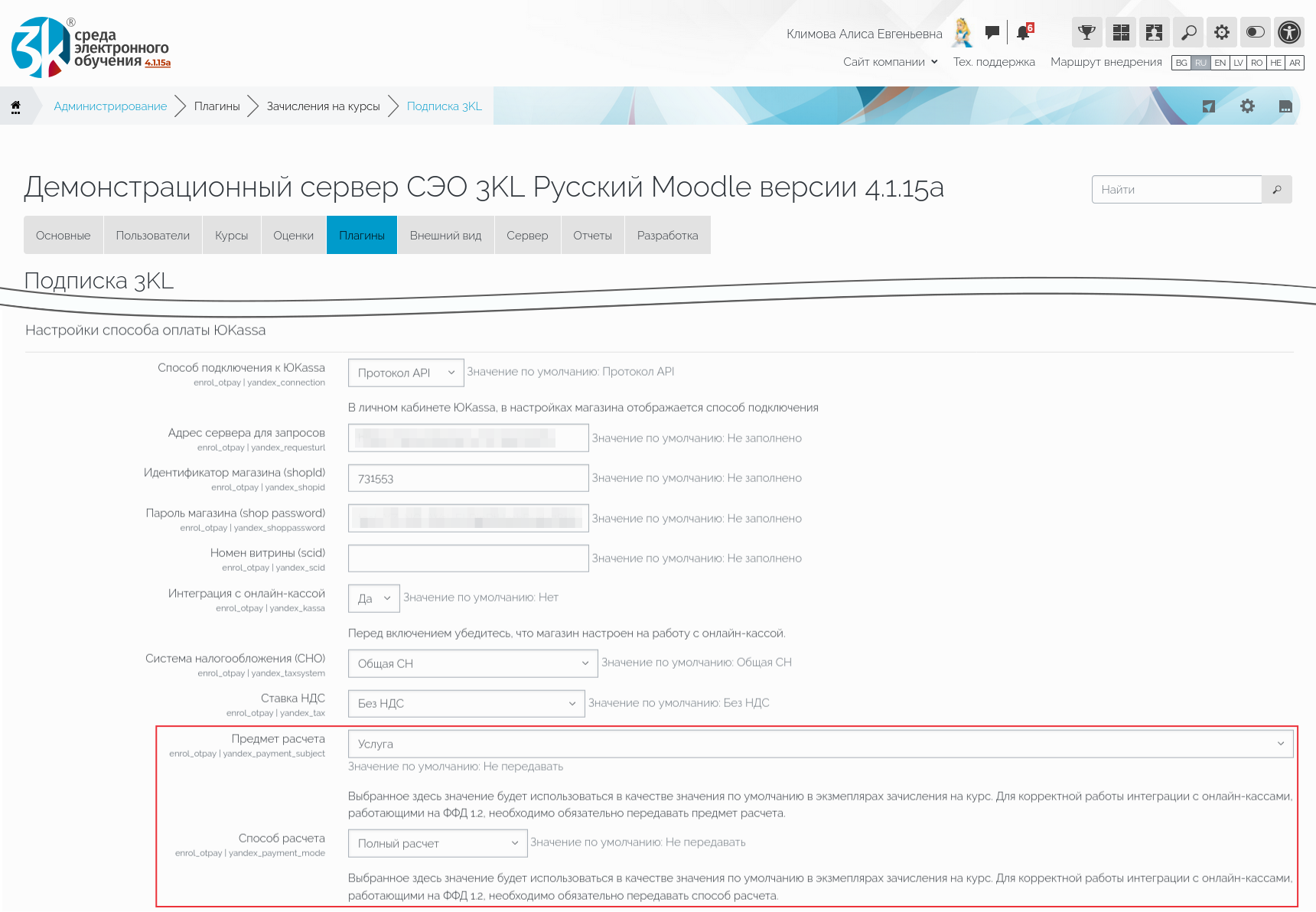This screenshot has height=912, width=1316.
Task: Open the Внешний вид tab
Action: point(445,235)
